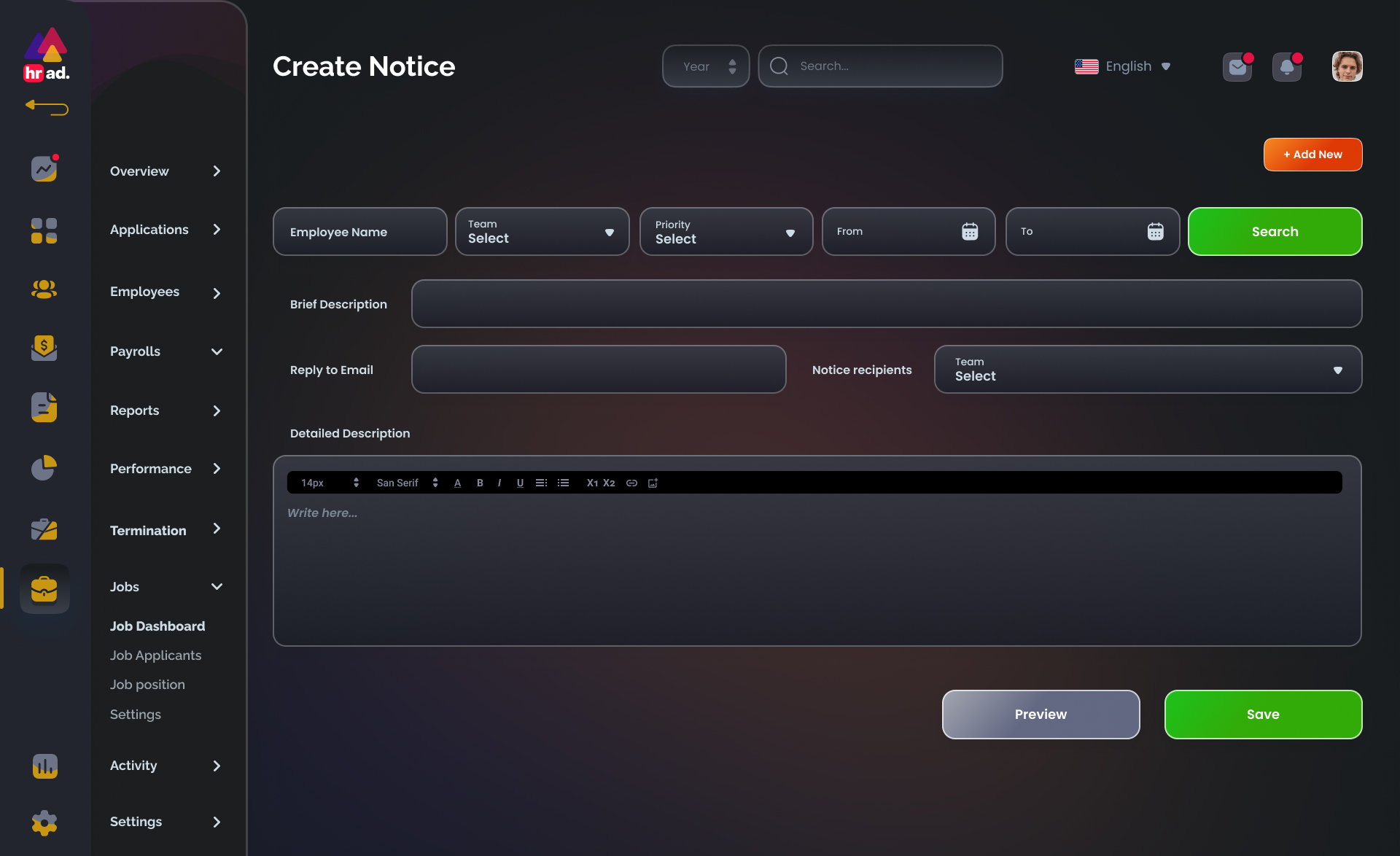Toggle italic formatting in editor toolbar
The image size is (1400, 856).
(x=499, y=483)
